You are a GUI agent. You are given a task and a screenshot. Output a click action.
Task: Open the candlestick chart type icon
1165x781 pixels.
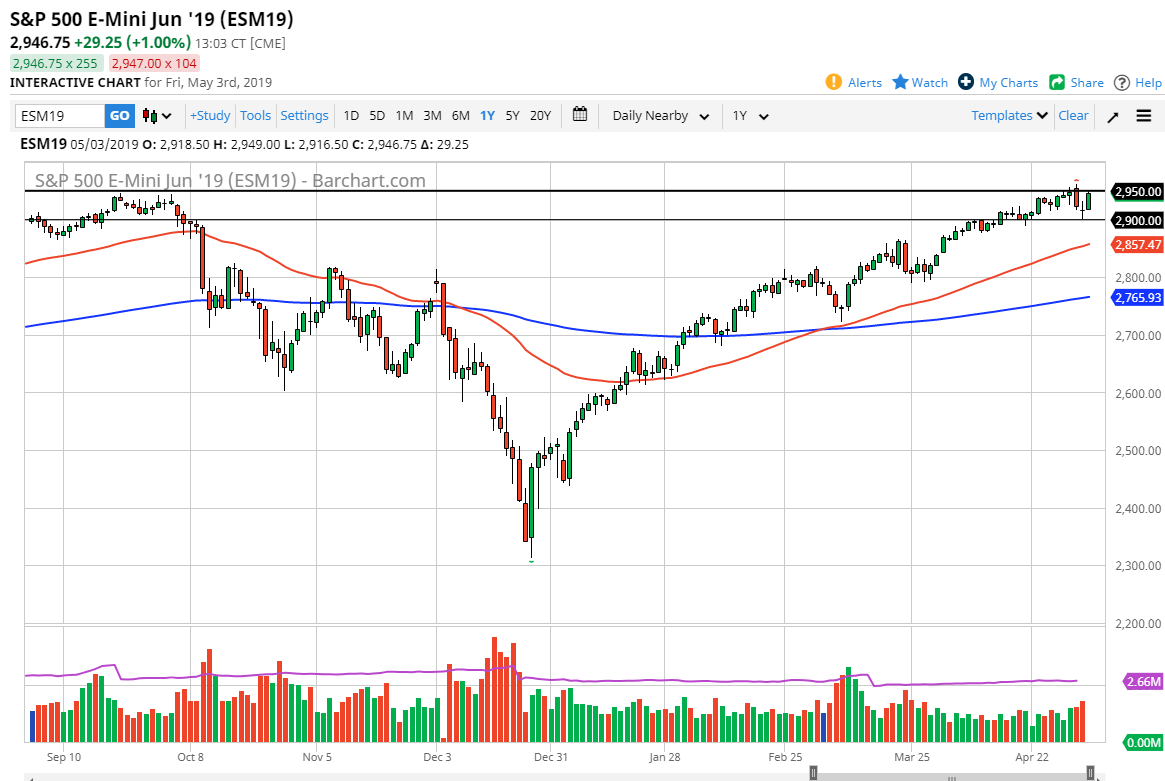click(x=148, y=116)
